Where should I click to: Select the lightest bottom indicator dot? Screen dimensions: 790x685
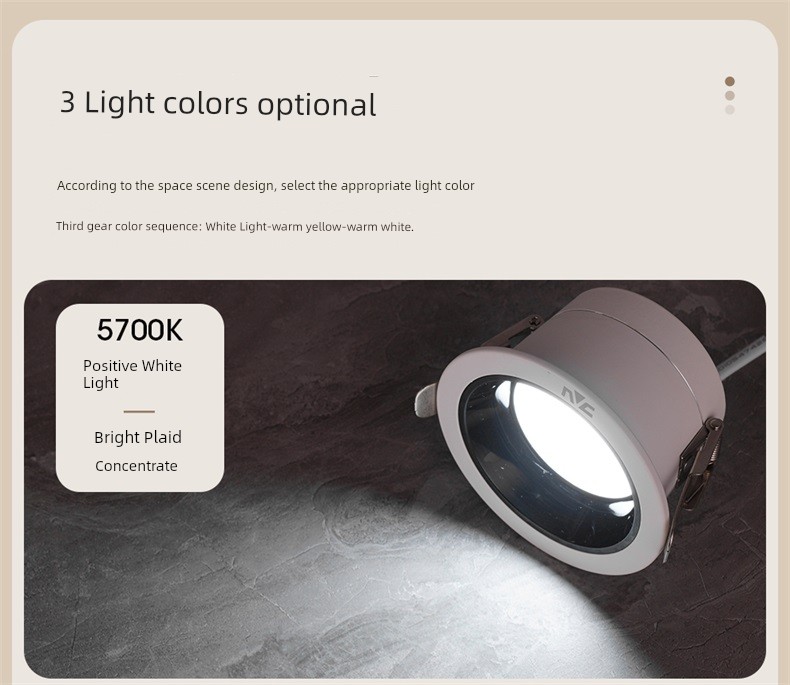click(730, 109)
